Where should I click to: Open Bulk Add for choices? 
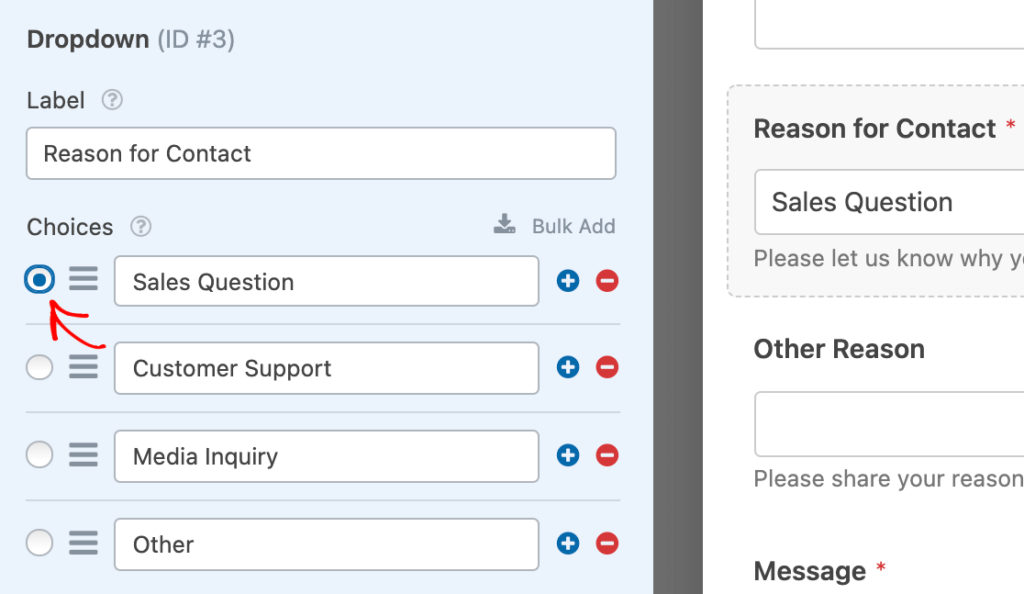click(x=576, y=226)
